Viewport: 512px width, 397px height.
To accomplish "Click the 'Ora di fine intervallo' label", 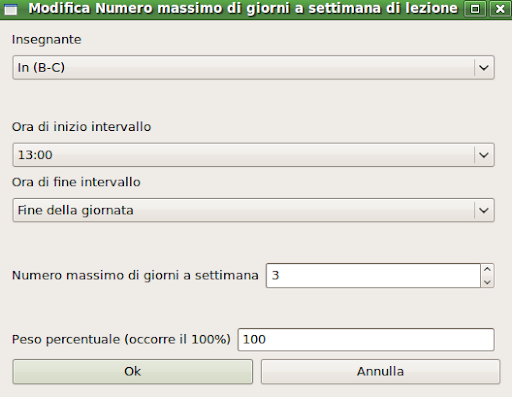I will pyautogui.click(x=76, y=182).
